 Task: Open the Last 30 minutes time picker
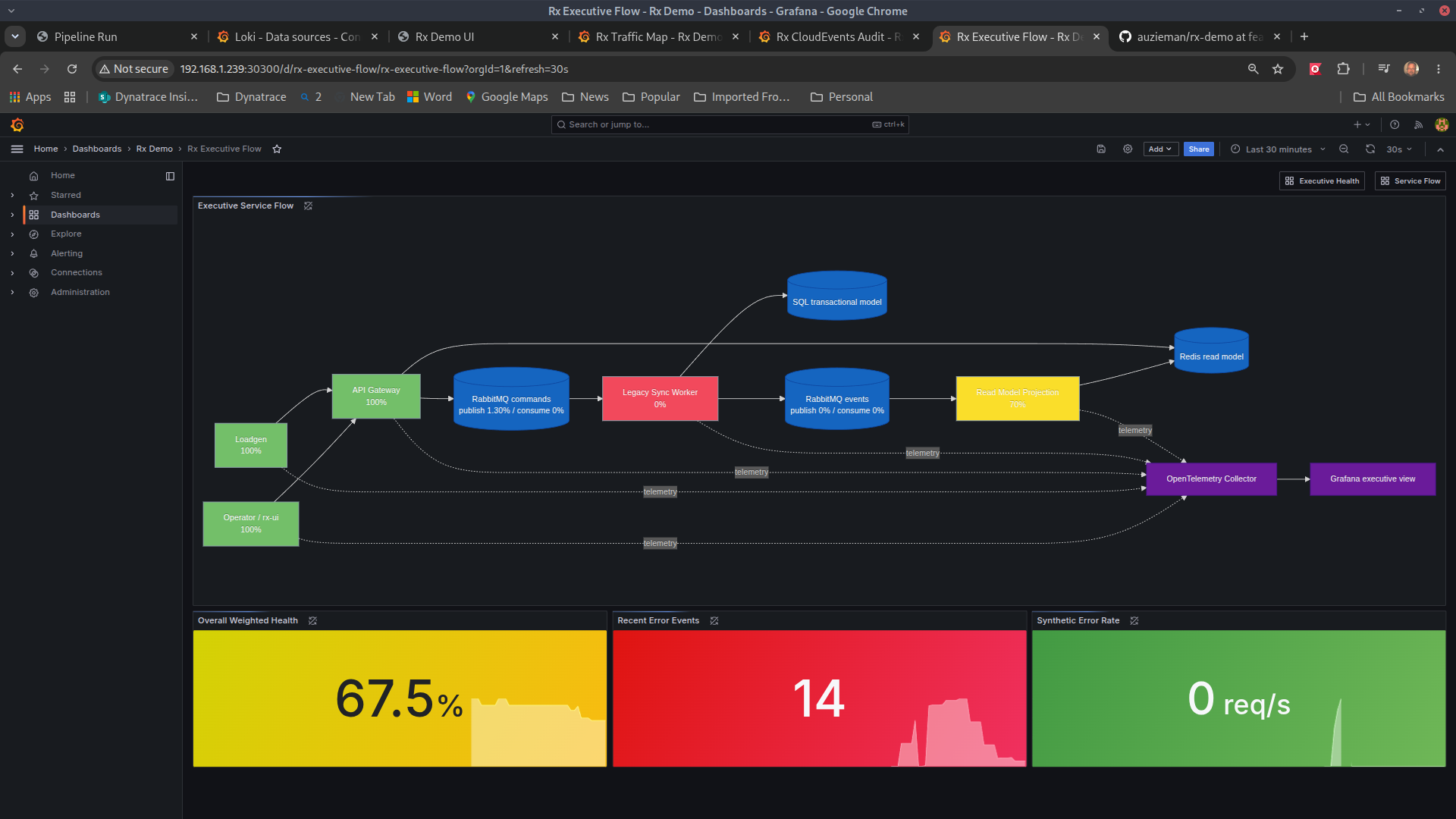click(x=1278, y=149)
